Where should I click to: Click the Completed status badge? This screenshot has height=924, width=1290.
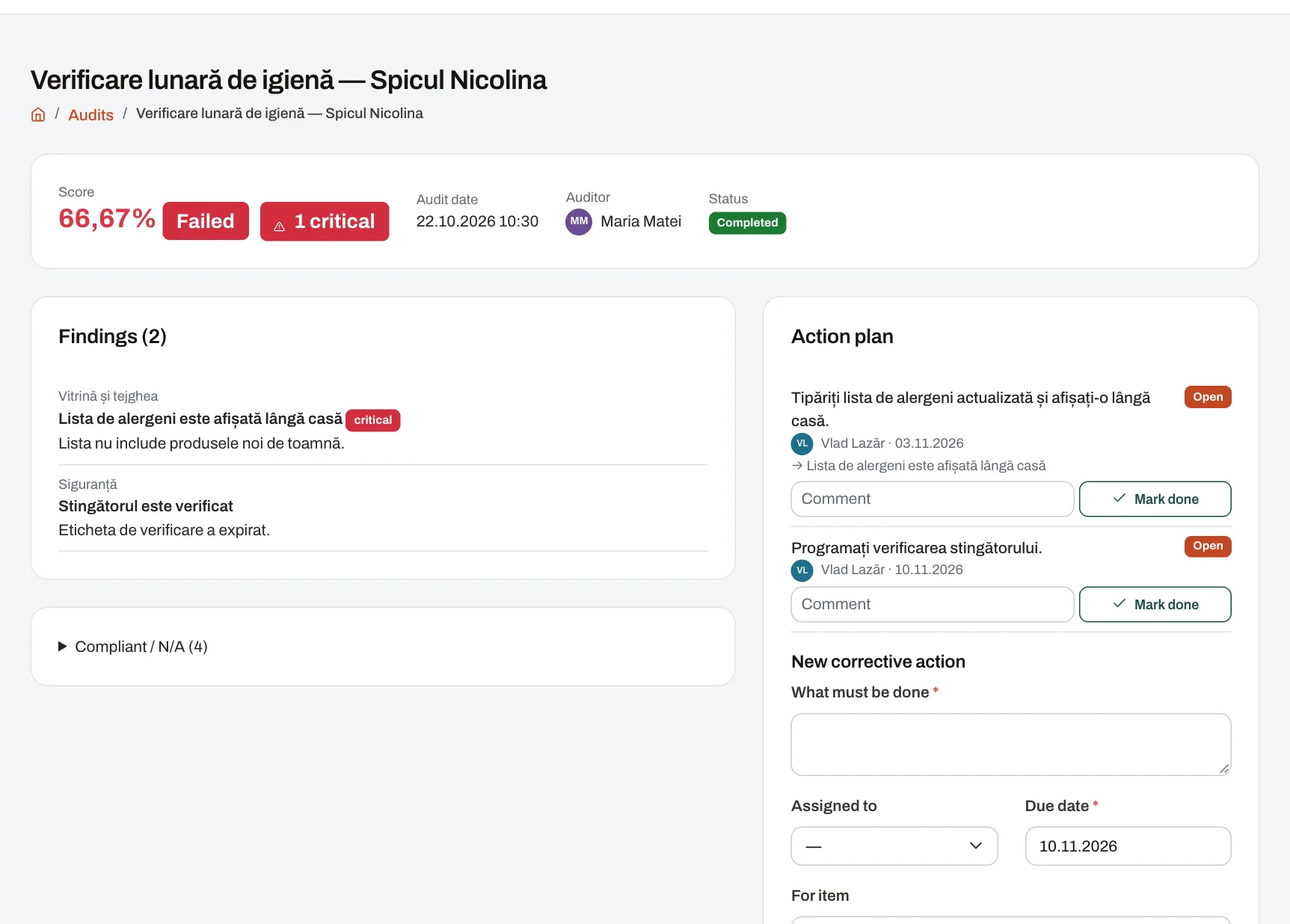click(747, 223)
